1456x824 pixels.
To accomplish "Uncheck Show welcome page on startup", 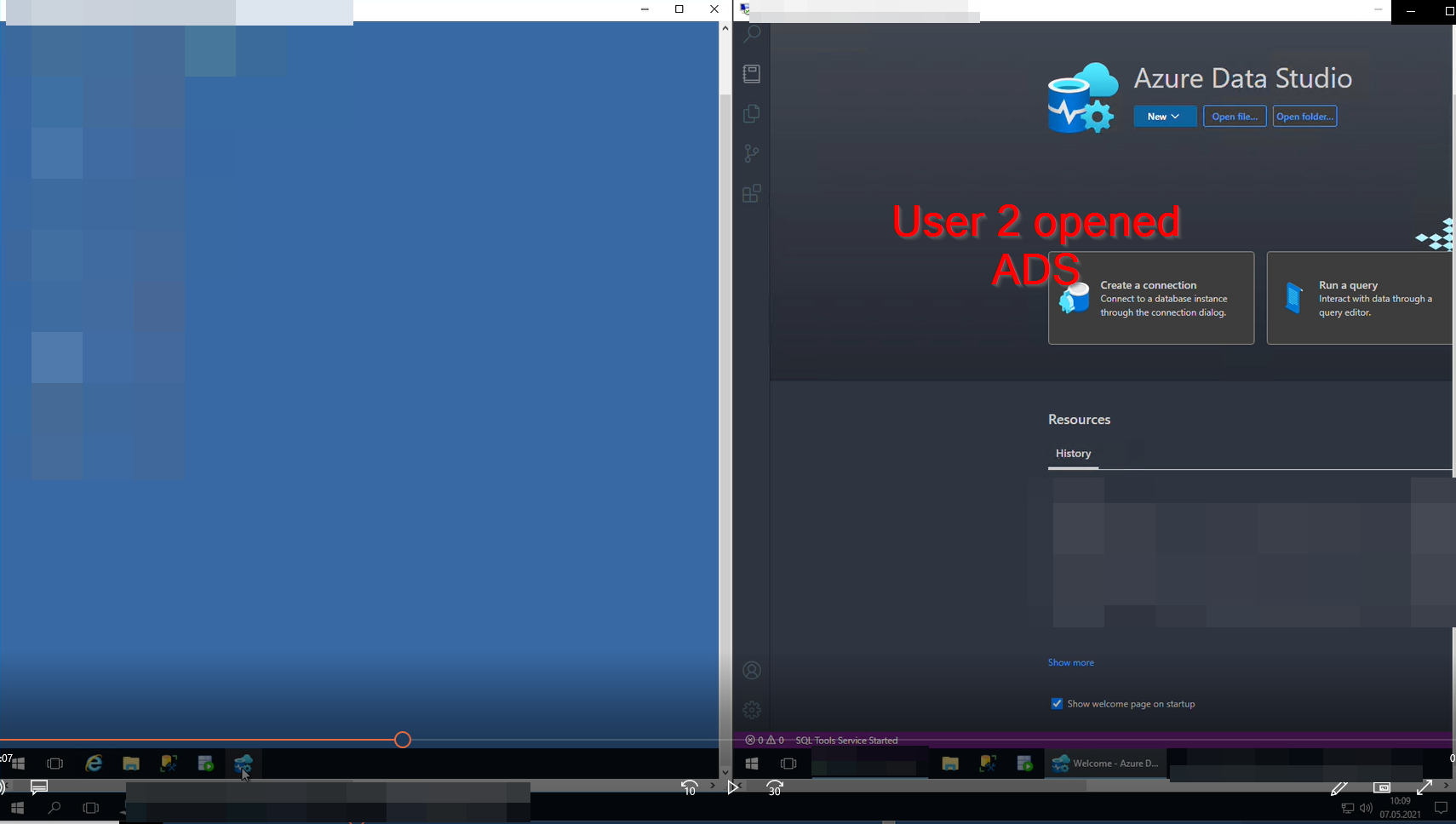I will (x=1057, y=704).
